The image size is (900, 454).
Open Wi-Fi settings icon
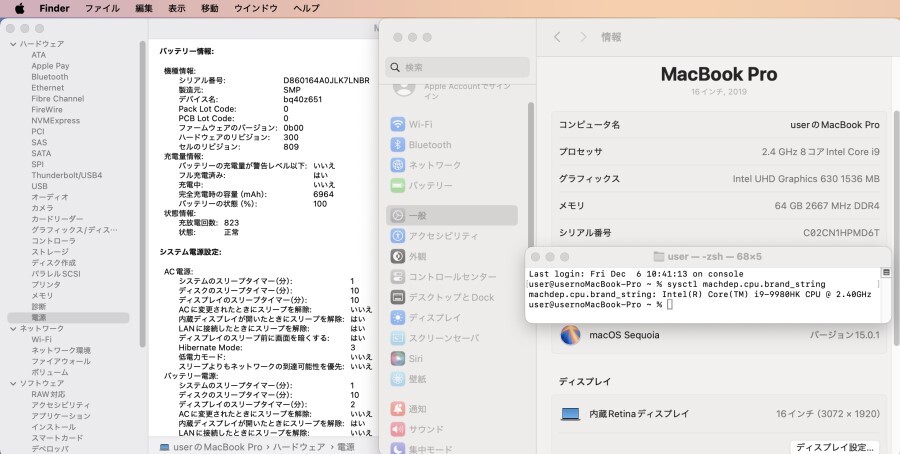coord(398,125)
